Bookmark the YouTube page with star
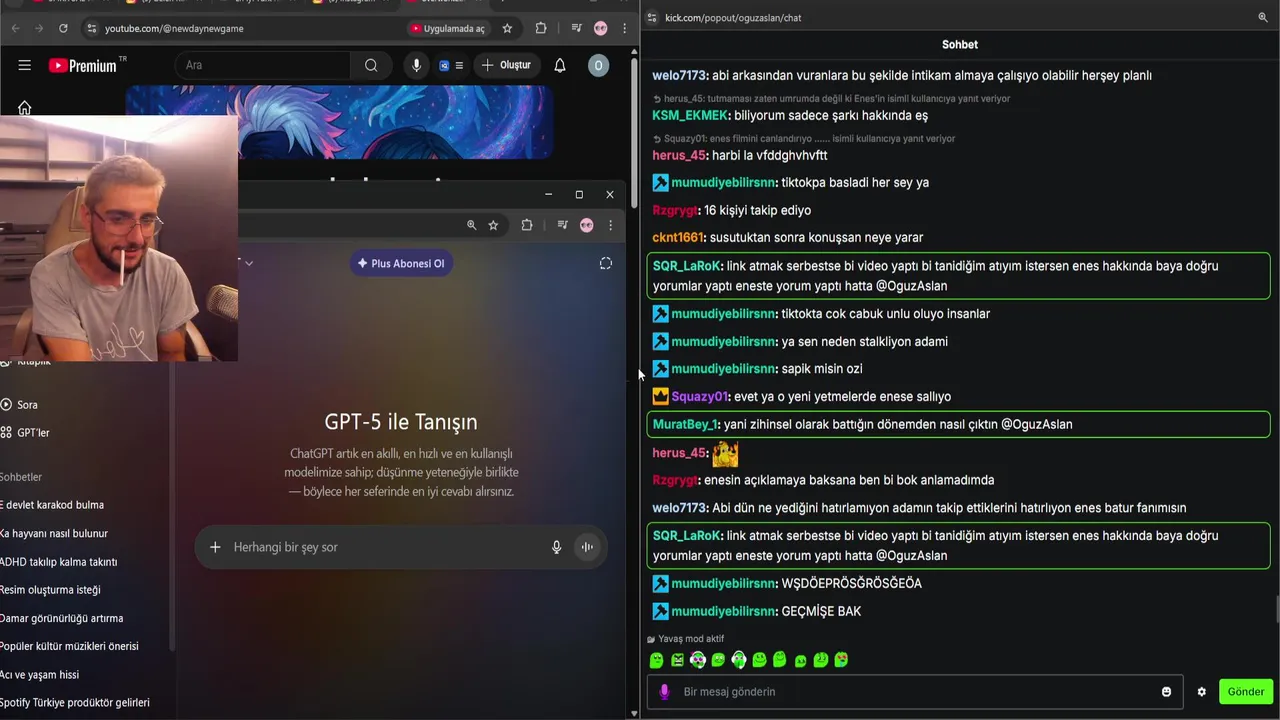This screenshot has width=1280, height=720. pyautogui.click(x=507, y=29)
